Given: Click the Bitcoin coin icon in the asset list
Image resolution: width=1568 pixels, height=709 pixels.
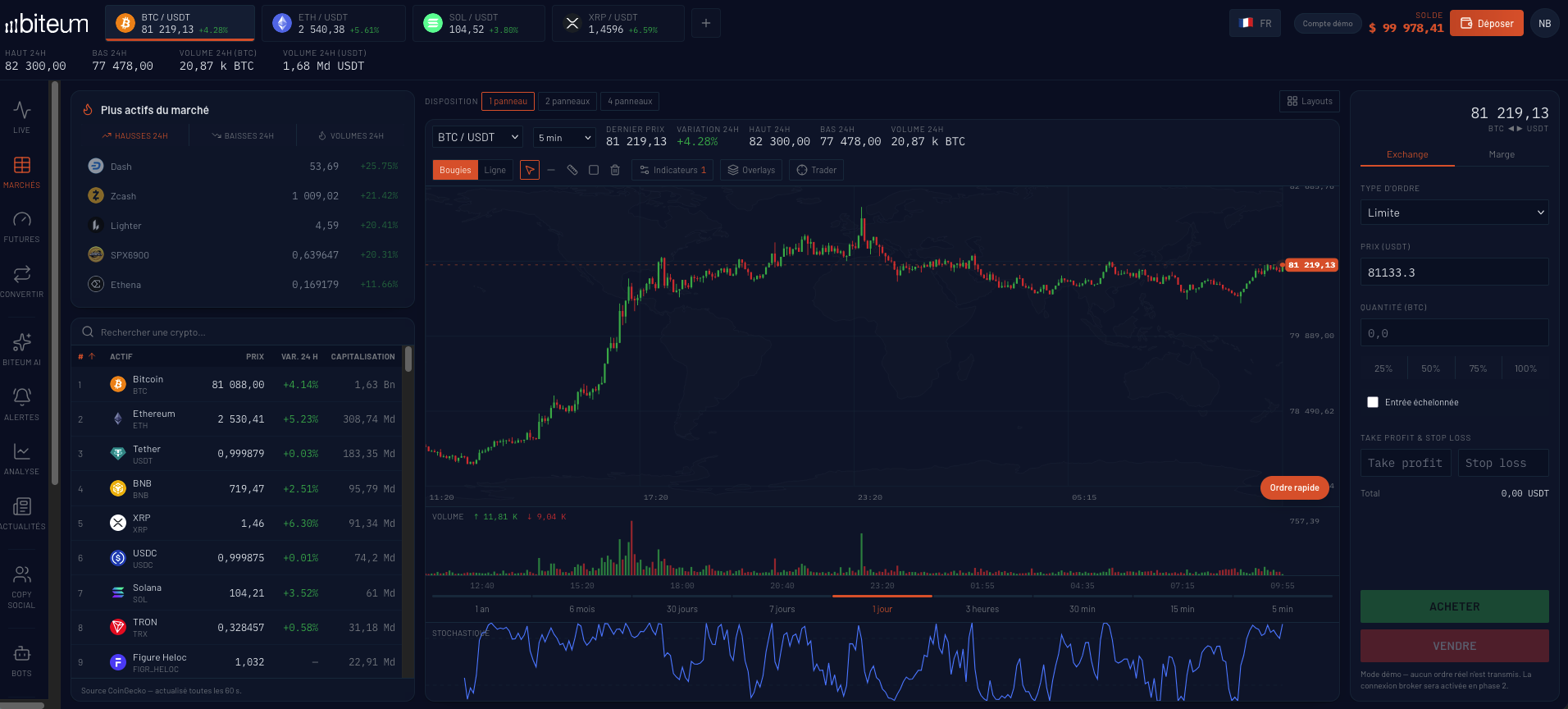Looking at the screenshot, I should click(118, 384).
